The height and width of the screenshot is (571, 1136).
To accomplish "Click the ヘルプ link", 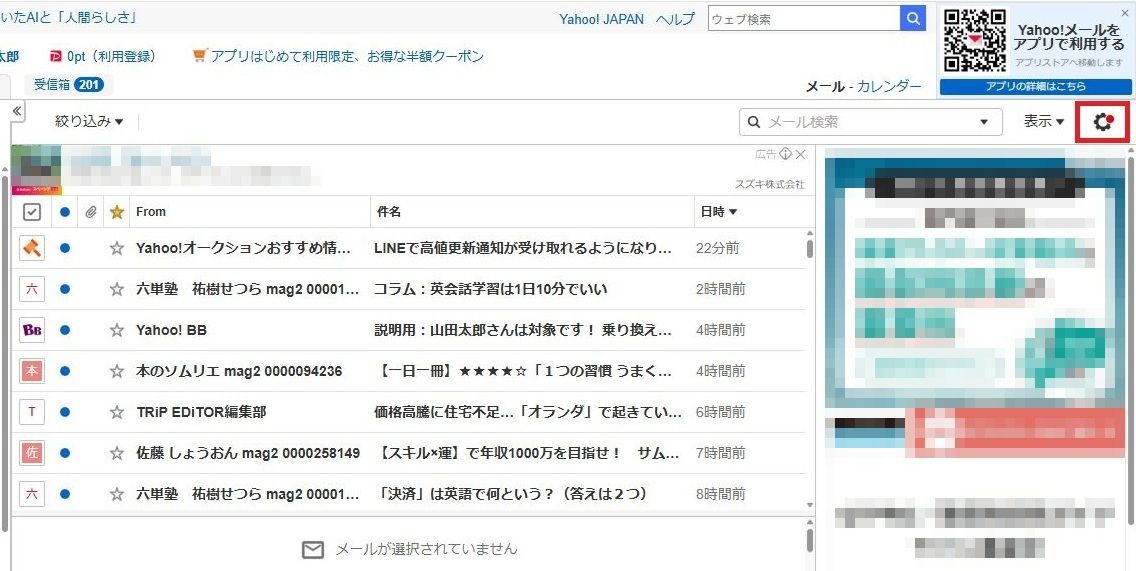I will pyautogui.click(x=675, y=19).
